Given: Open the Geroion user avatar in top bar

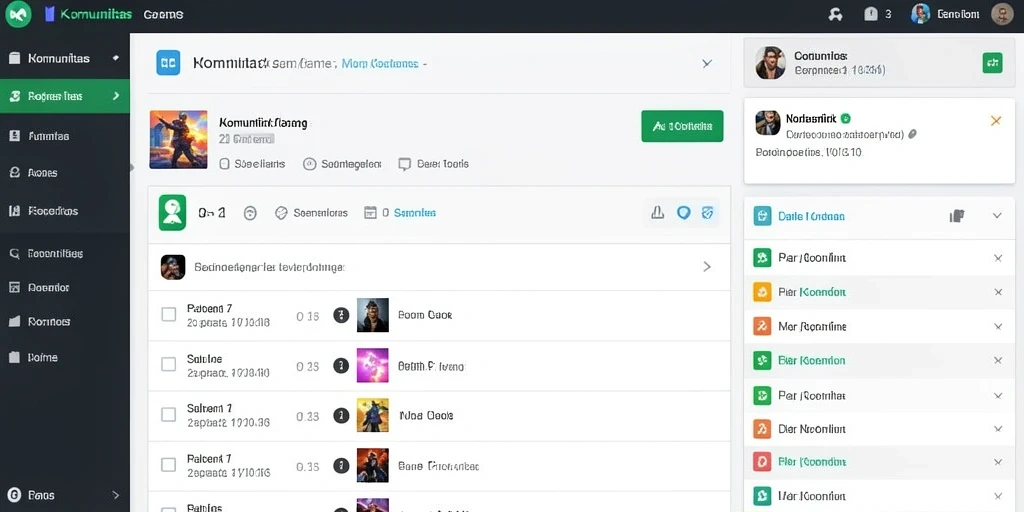Looking at the screenshot, I should 920,14.
